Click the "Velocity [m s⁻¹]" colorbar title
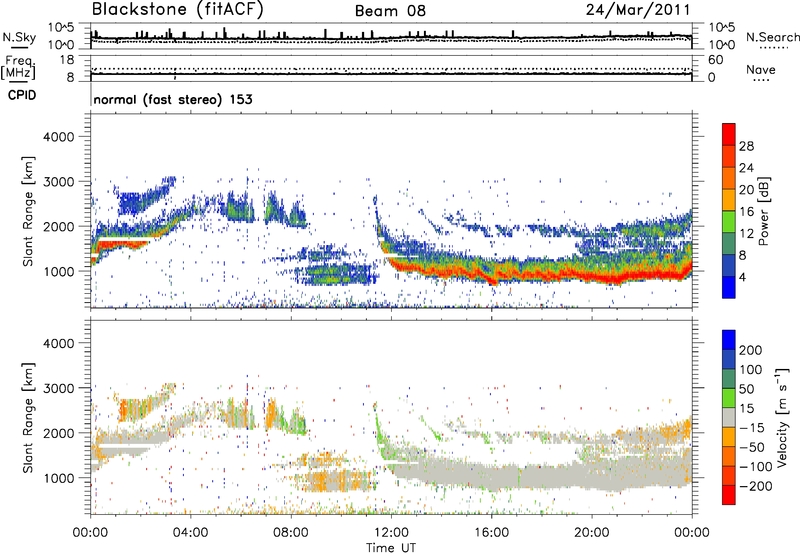This screenshot has width=800, height=554. [x=781, y=417]
